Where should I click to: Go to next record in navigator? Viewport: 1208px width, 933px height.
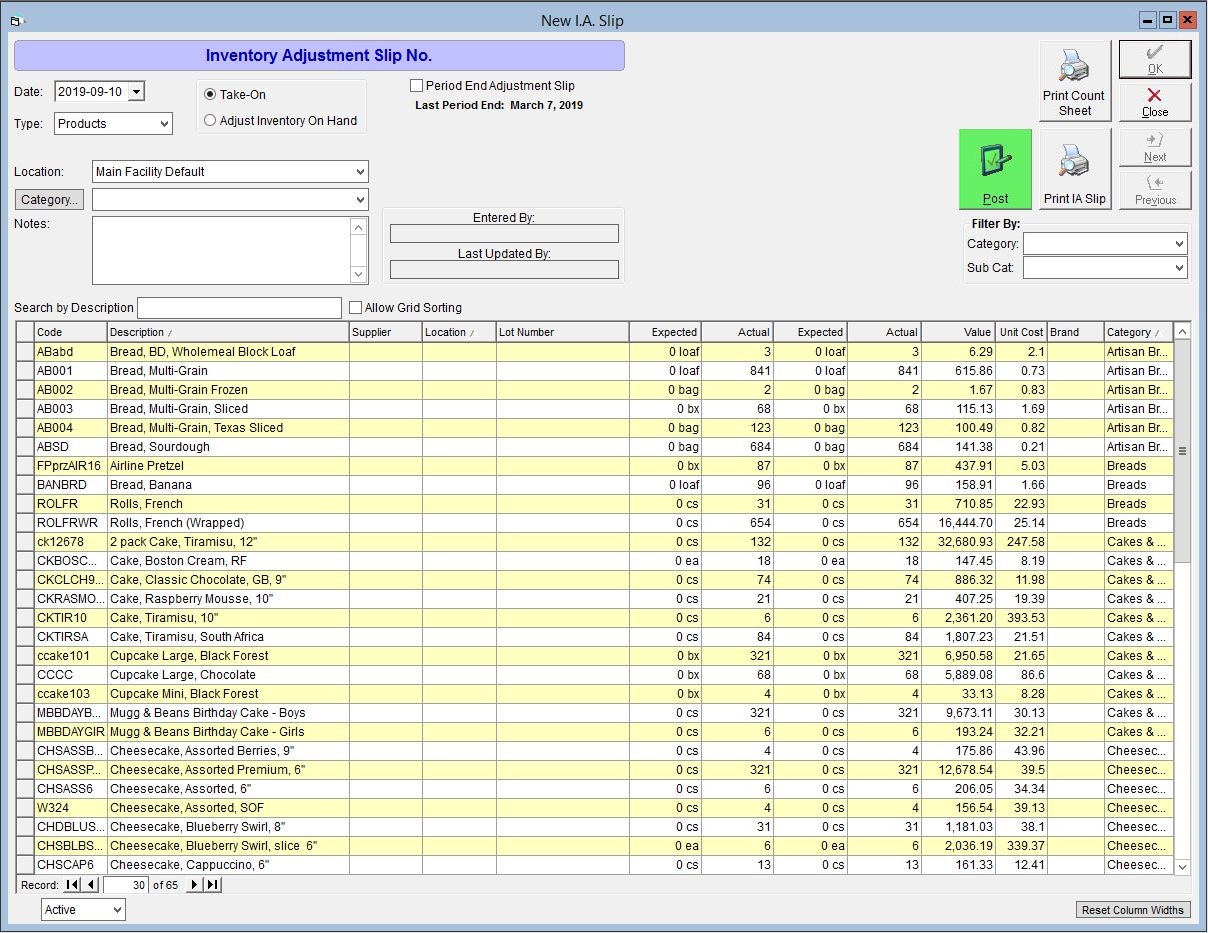click(195, 885)
